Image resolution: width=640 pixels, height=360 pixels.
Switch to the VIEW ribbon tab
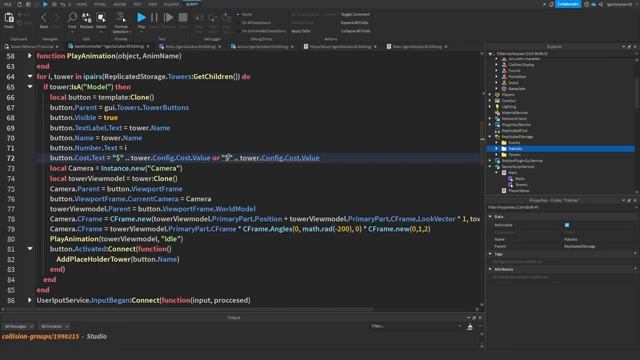click(152, 4)
